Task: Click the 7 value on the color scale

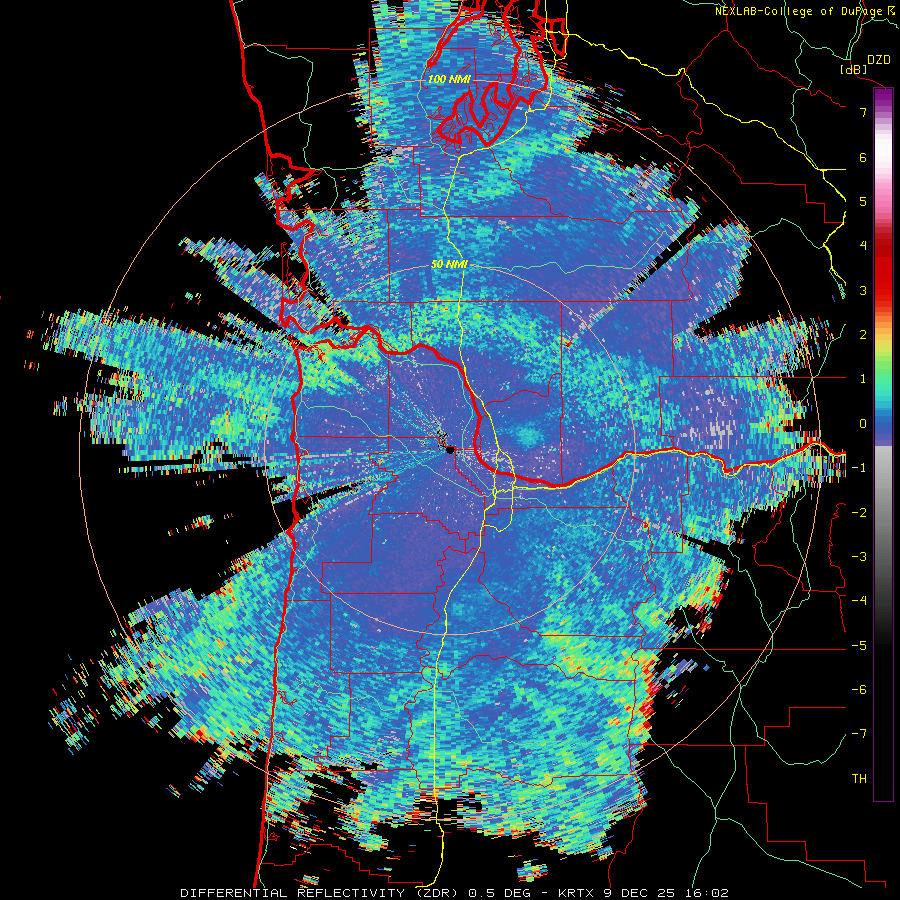Action: point(863,112)
